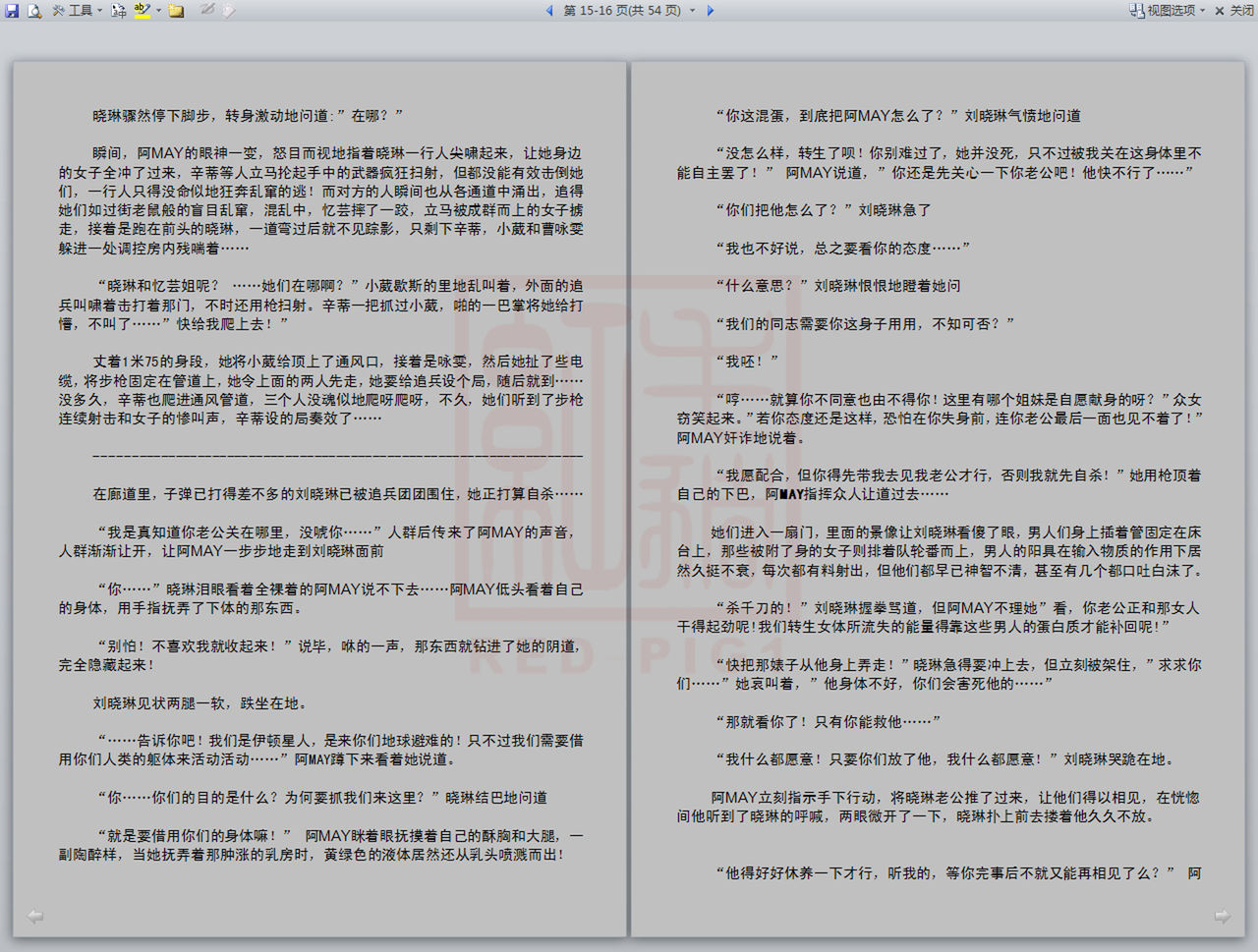Go to next screen with blue right arrow
Viewport: 1258px width, 952px height.
click(x=711, y=11)
